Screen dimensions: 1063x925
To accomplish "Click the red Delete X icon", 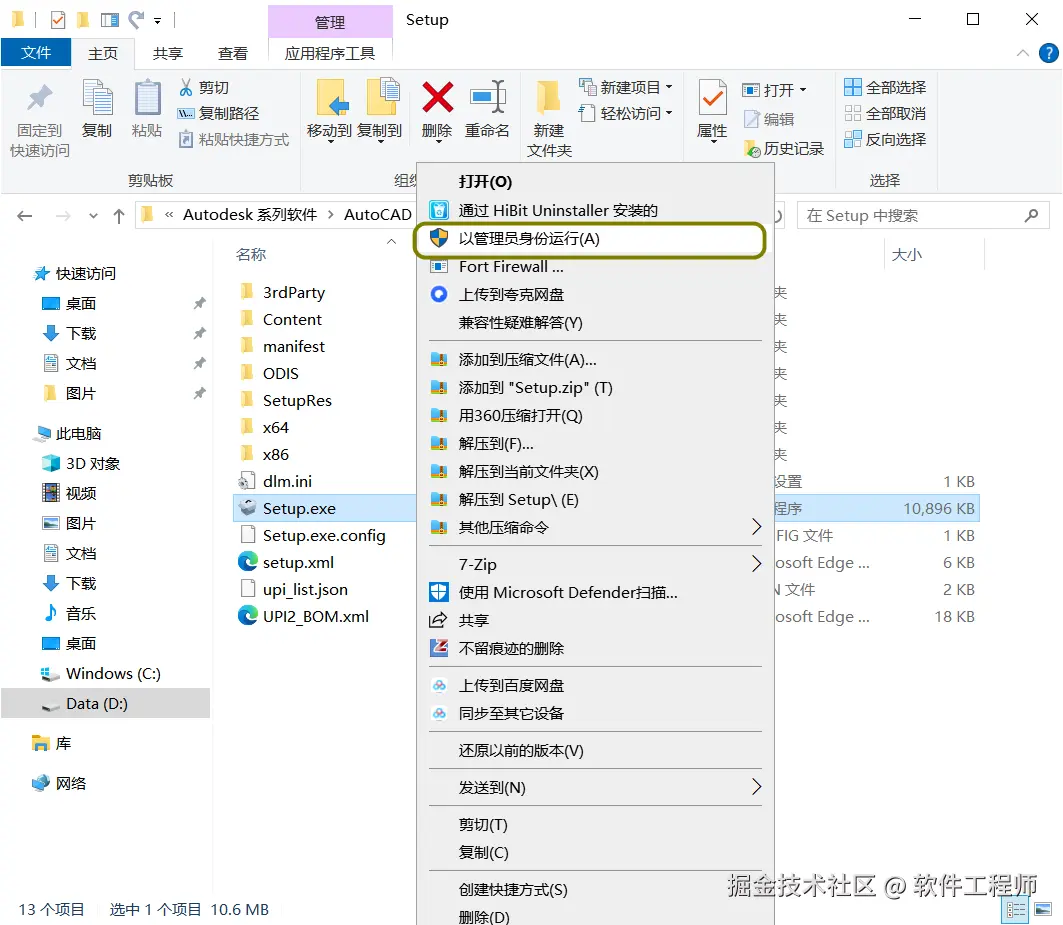I will pos(437,98).
